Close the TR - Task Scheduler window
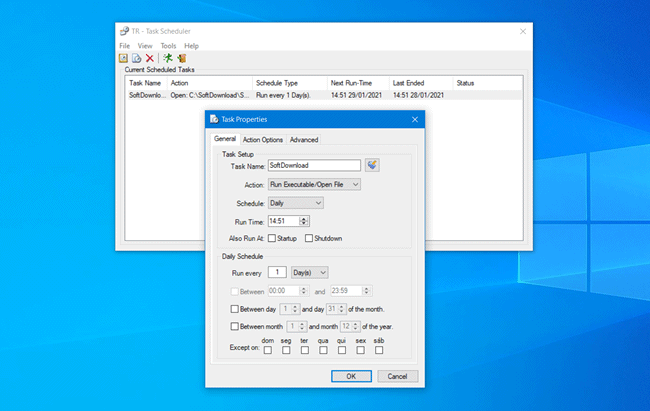650x411 pixels. 523,32
